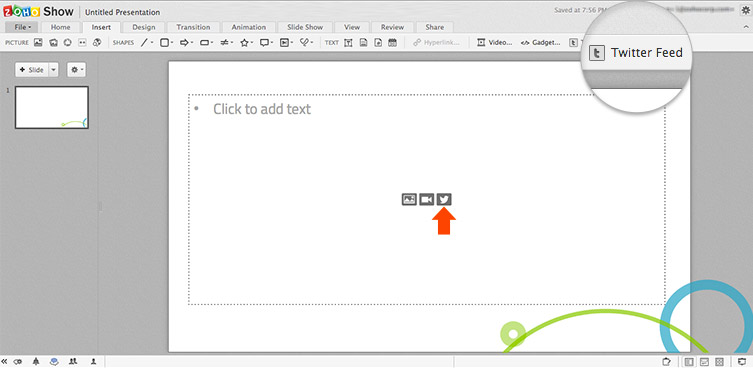Click the bell icon in bottom status bar

point(36,361)
